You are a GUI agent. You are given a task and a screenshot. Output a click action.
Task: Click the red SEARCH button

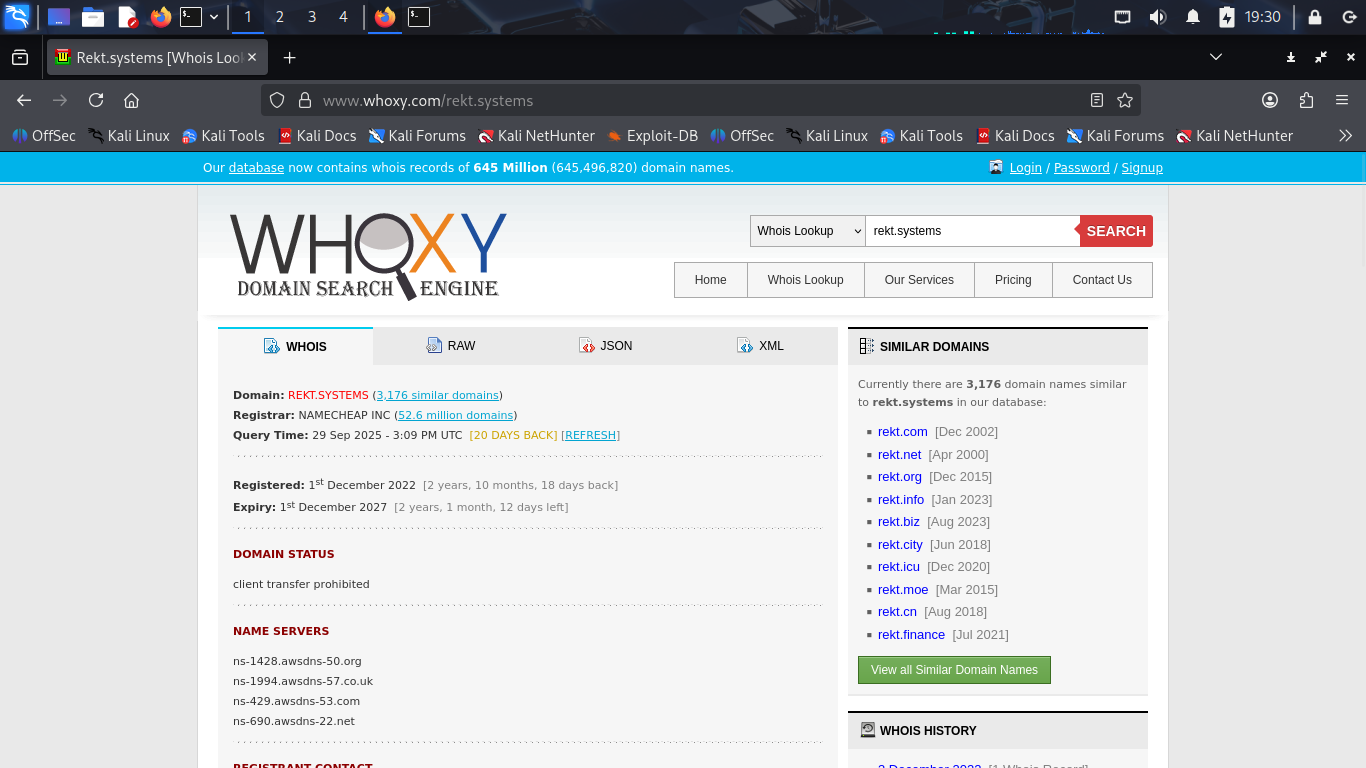(1116, 231)
